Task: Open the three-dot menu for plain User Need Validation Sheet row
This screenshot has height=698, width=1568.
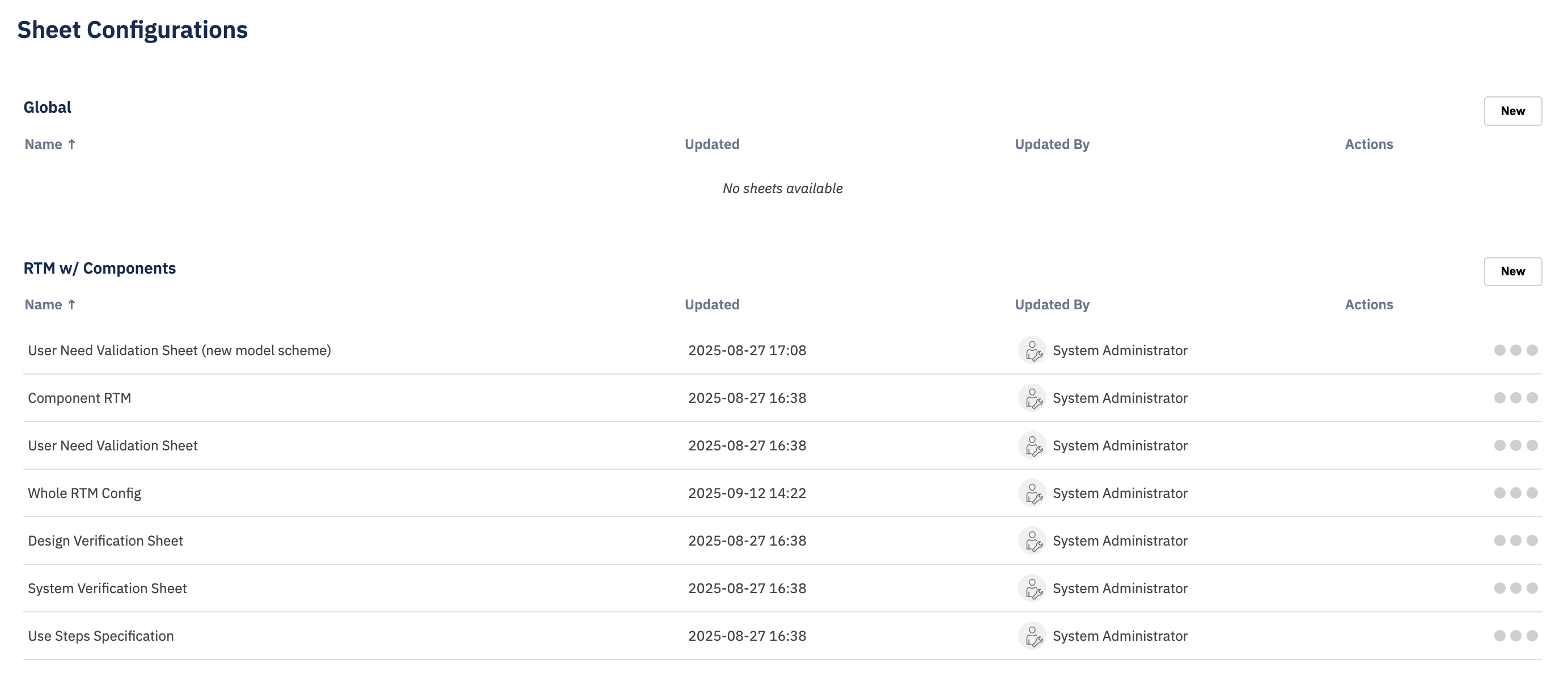Action: click(x=1515, y=445)
